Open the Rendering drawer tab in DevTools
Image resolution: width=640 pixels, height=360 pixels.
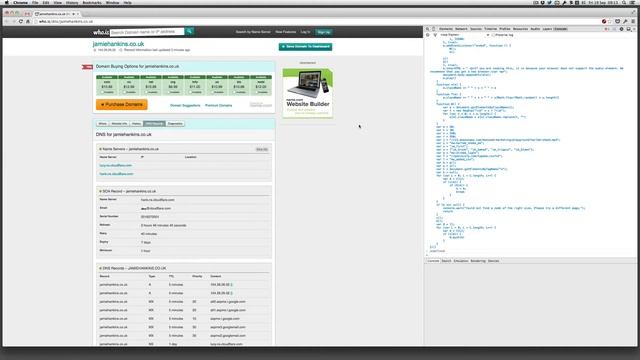pyautogui.click(x=478, y=261)
